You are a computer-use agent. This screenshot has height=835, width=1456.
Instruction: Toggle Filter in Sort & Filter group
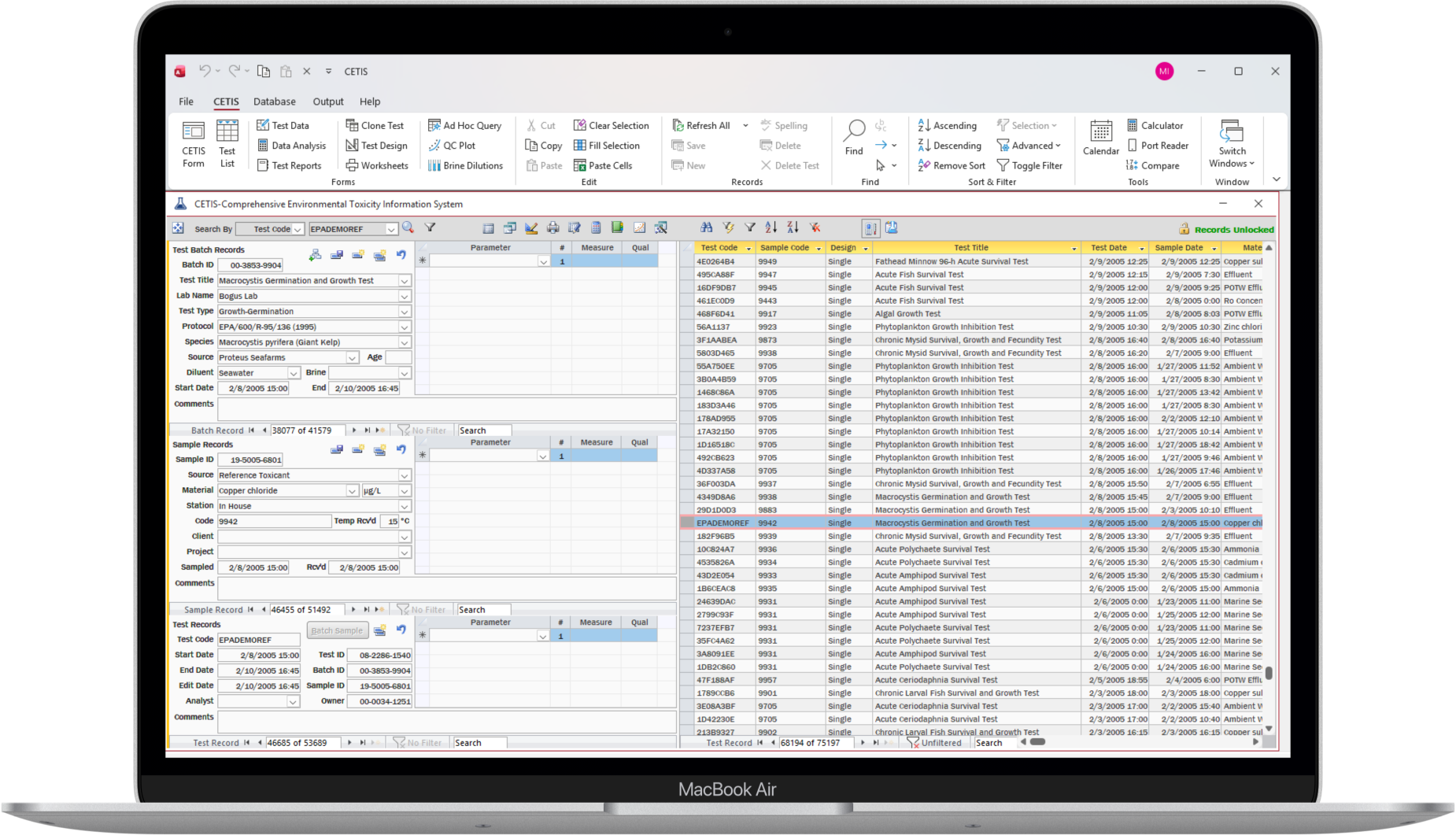[1029, 165]
